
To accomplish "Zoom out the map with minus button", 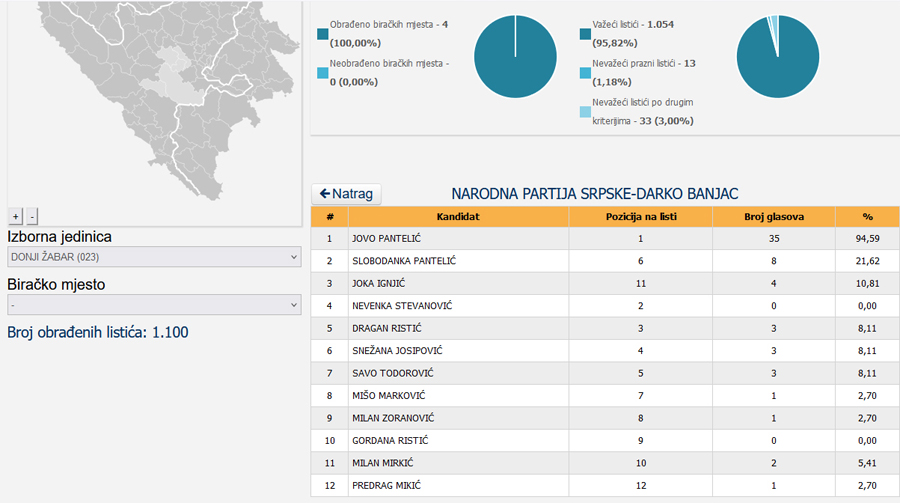I will click(32, 216).
